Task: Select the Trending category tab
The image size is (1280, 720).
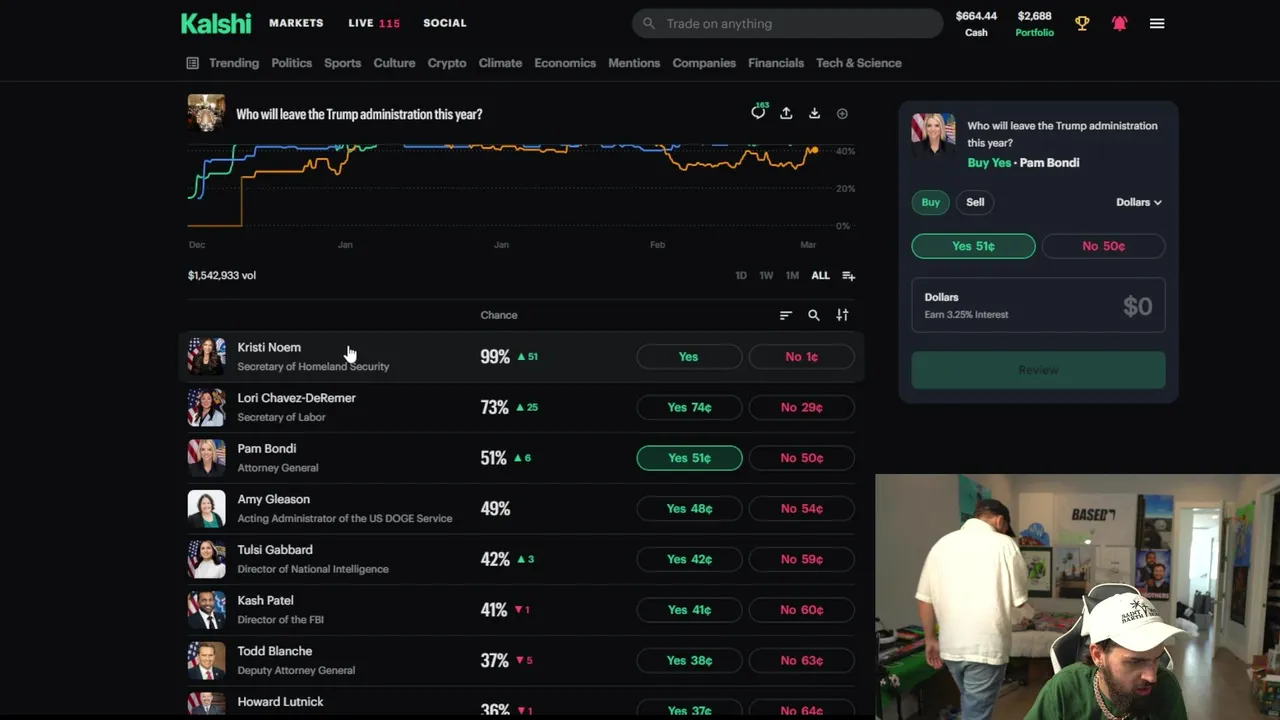Action: pyautogui.click(x=234, y=63)
